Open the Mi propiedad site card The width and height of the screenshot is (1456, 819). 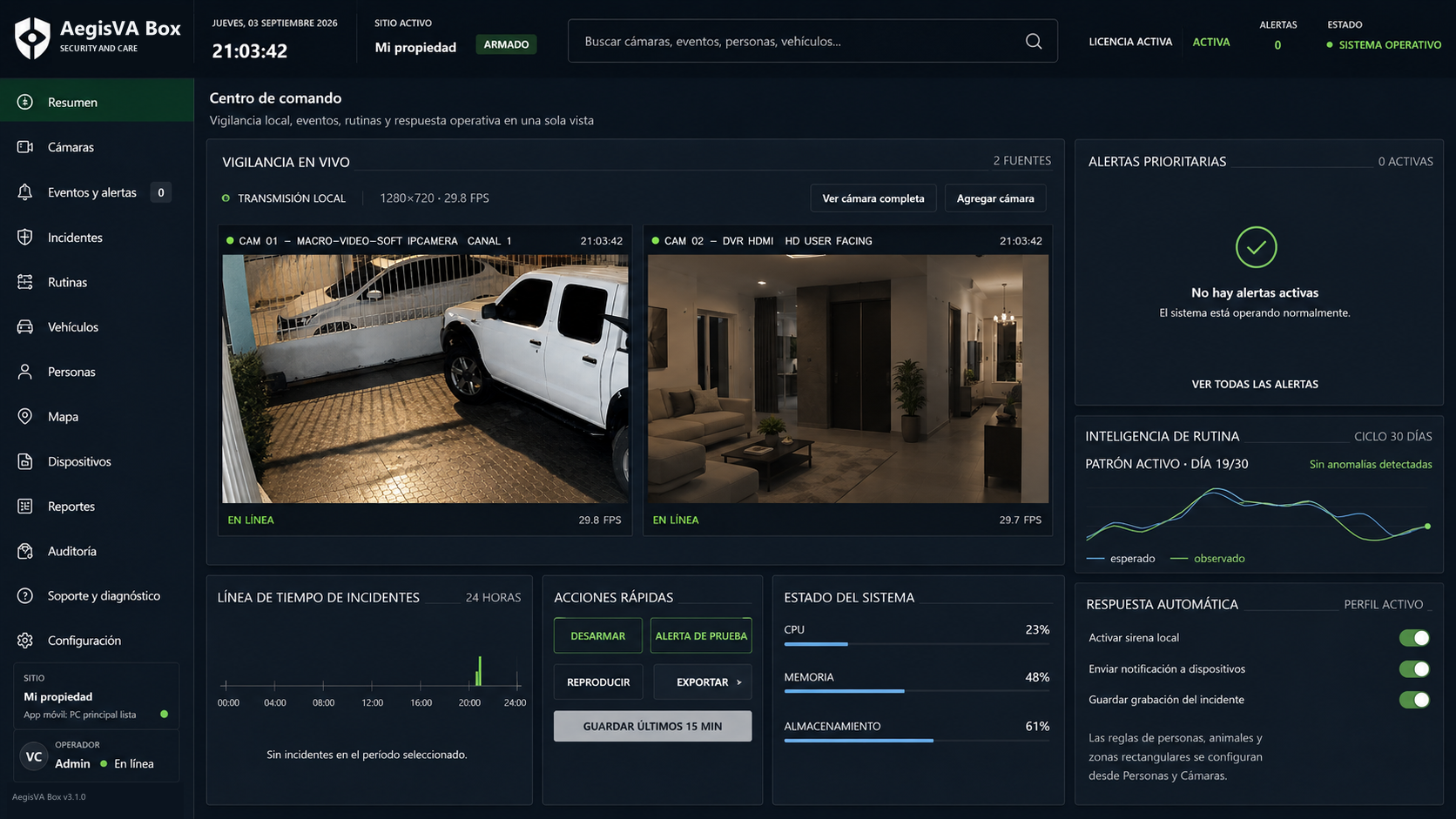tap(96, 695)
